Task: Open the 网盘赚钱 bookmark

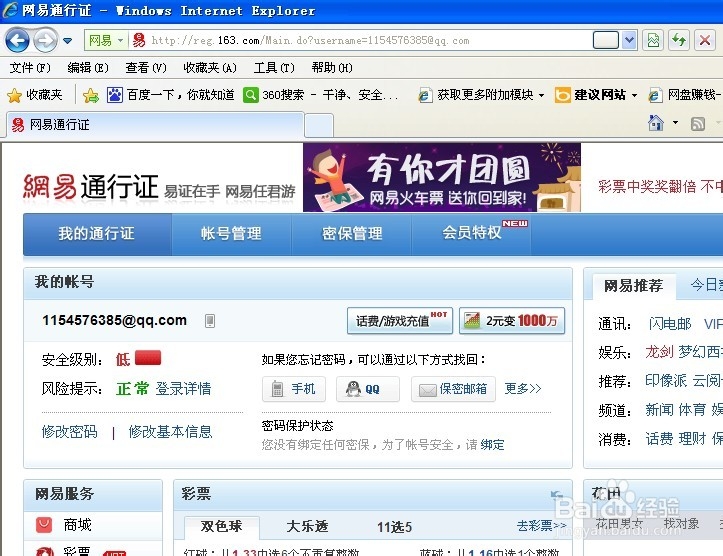Action: pos(684,95)
